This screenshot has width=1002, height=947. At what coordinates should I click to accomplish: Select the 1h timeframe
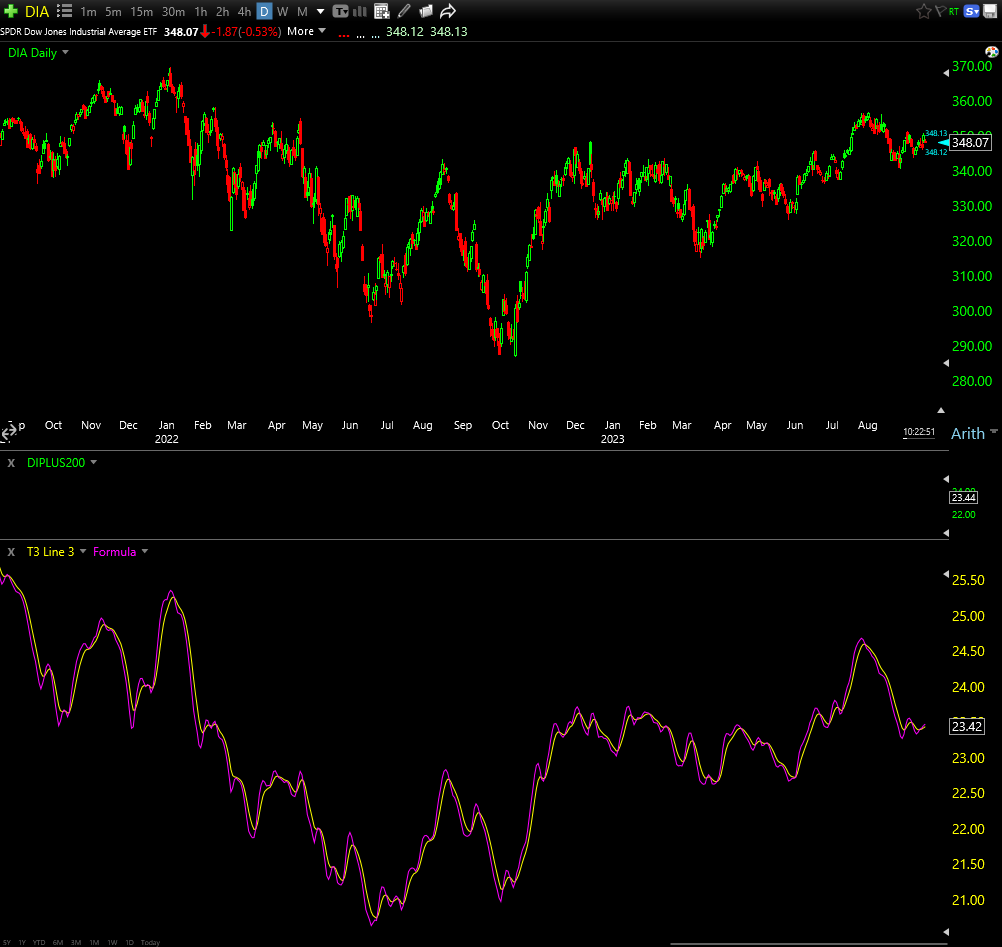pyautogui.click(x=201, y=11)
